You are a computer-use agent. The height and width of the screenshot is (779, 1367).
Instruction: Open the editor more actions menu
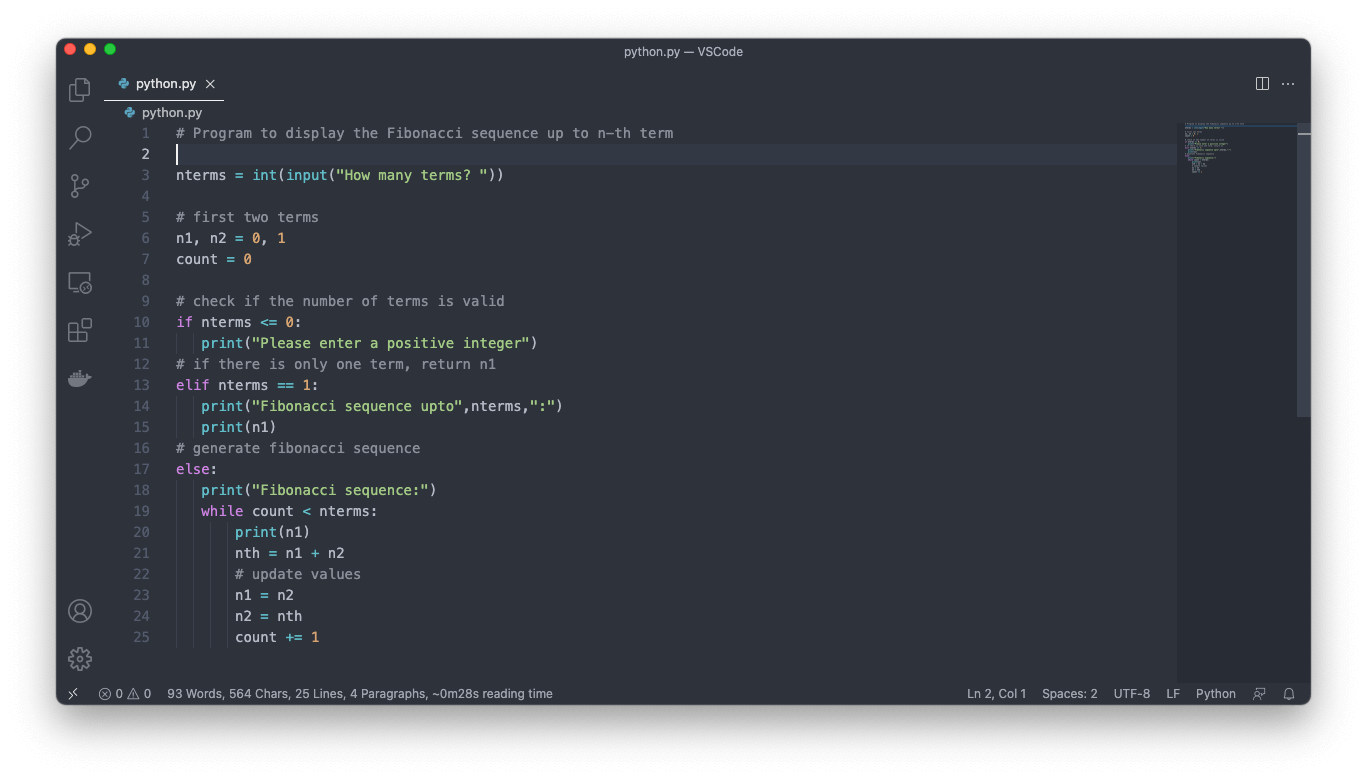(x=1287, y=84)
